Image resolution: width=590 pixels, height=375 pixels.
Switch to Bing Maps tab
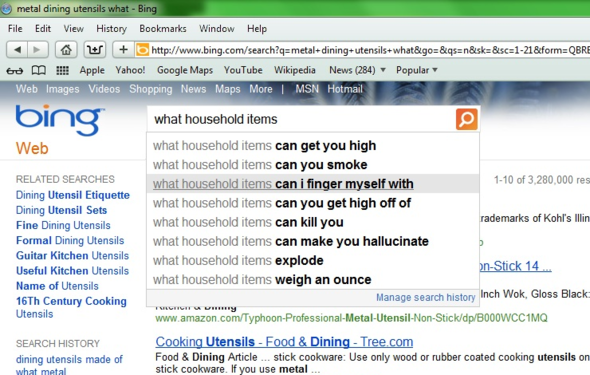point(228,89)
